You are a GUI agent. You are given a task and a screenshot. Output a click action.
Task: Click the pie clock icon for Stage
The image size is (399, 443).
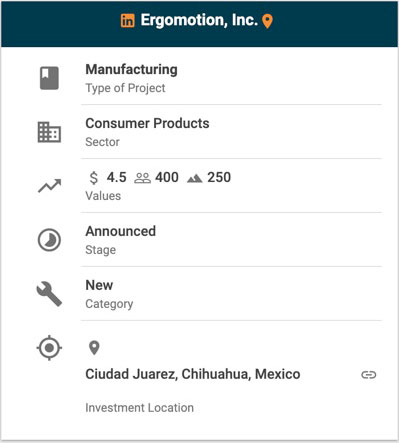click(x=49, y=240)
